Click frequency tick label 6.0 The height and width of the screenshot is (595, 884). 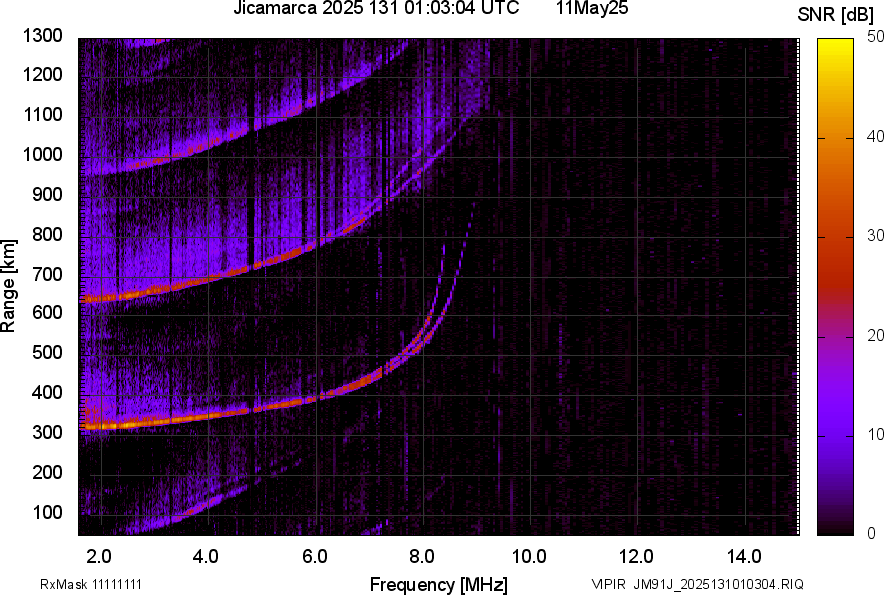pyautogui.click(x=314, y=557)
